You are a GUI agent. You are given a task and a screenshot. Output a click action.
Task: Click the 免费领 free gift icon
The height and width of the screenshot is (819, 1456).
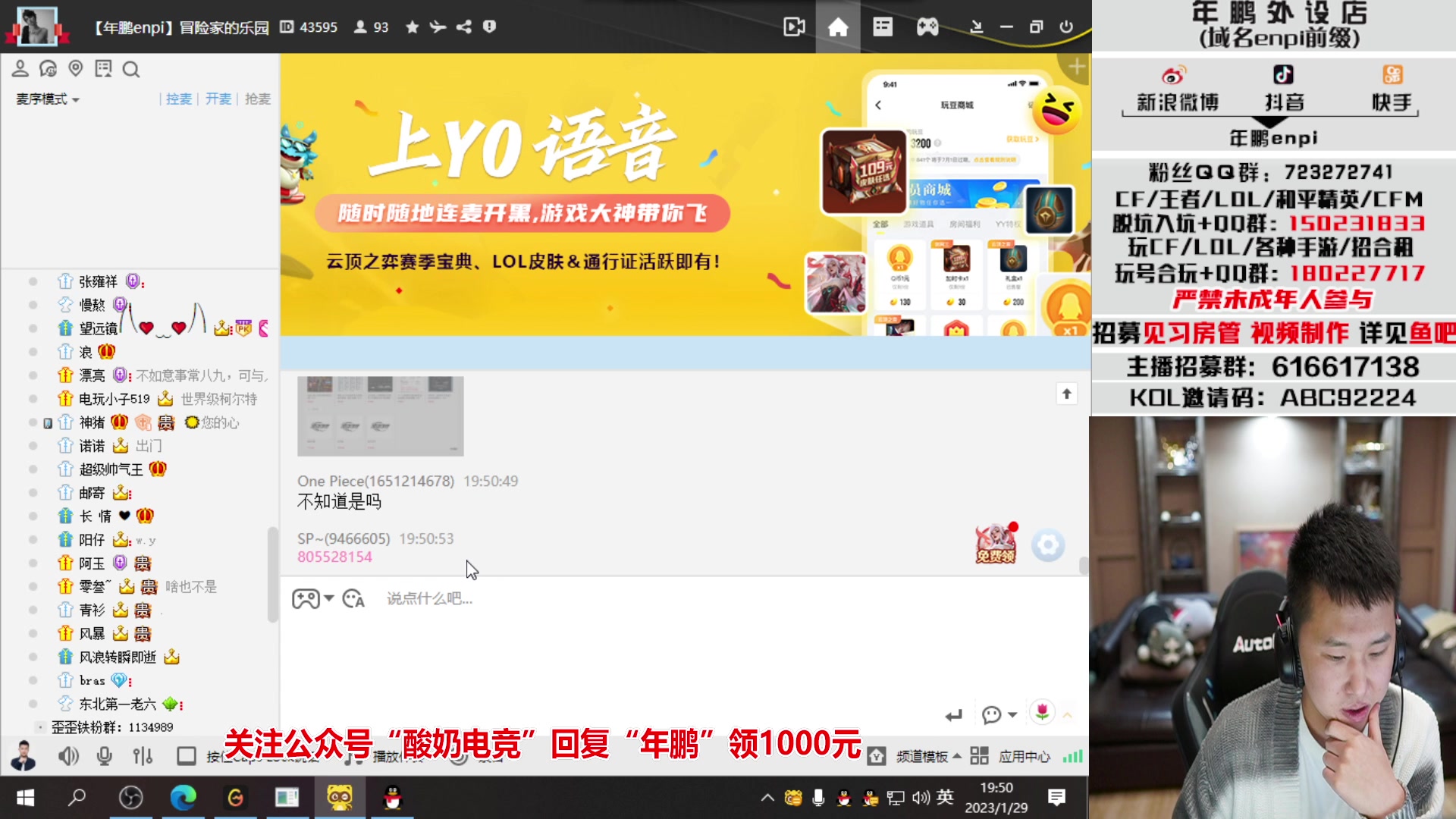pos(996,543)
